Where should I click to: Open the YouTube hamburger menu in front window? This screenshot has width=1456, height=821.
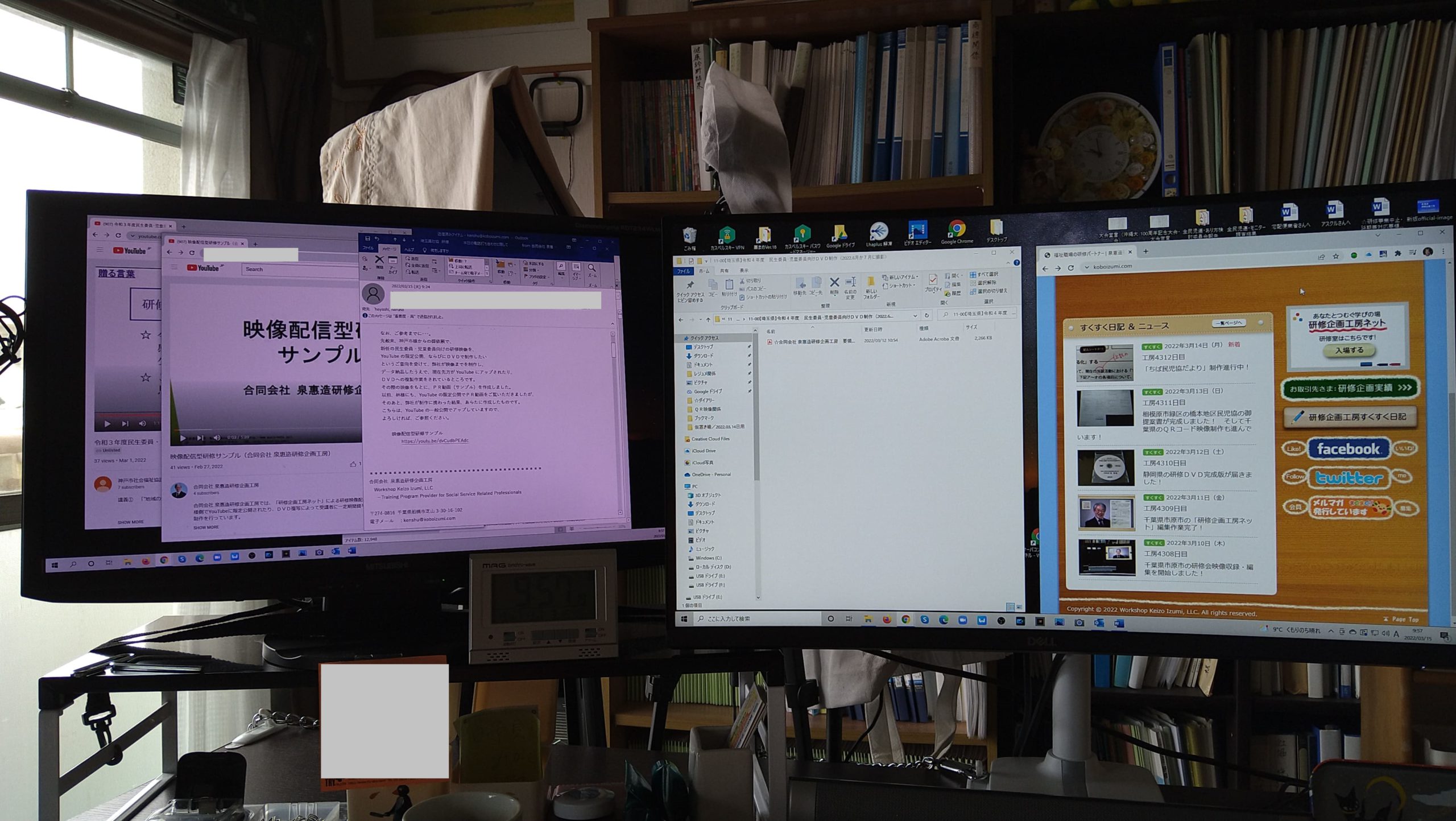click(x=175, y=267)
